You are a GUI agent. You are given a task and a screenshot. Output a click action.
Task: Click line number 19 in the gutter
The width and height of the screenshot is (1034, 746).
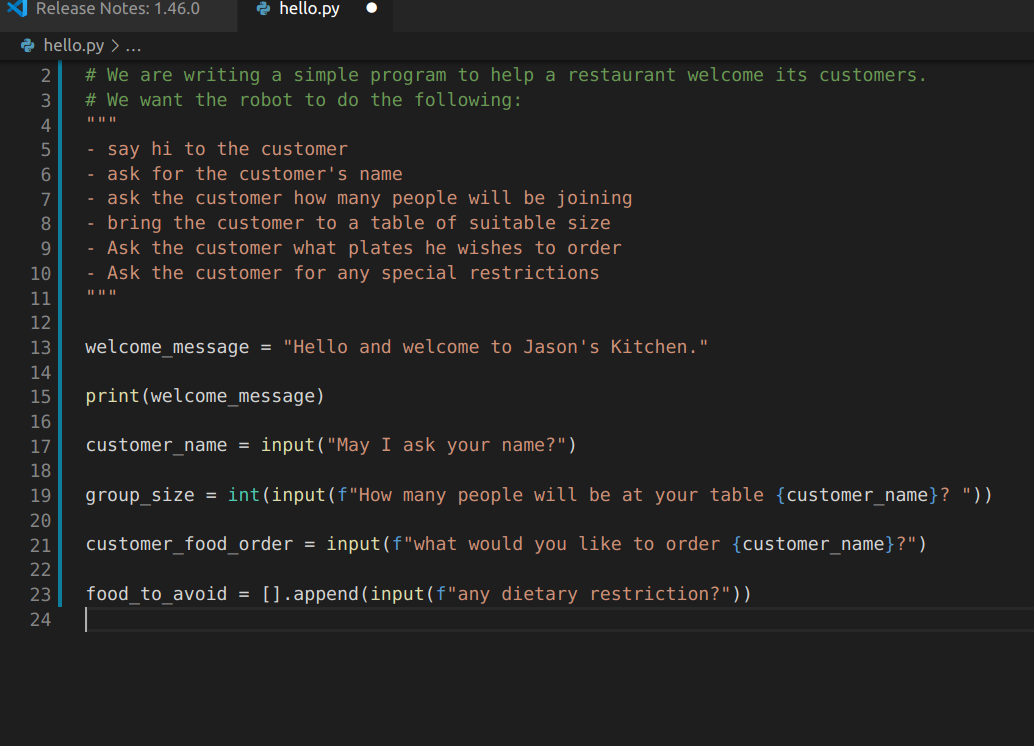click(x=40, y=495)
